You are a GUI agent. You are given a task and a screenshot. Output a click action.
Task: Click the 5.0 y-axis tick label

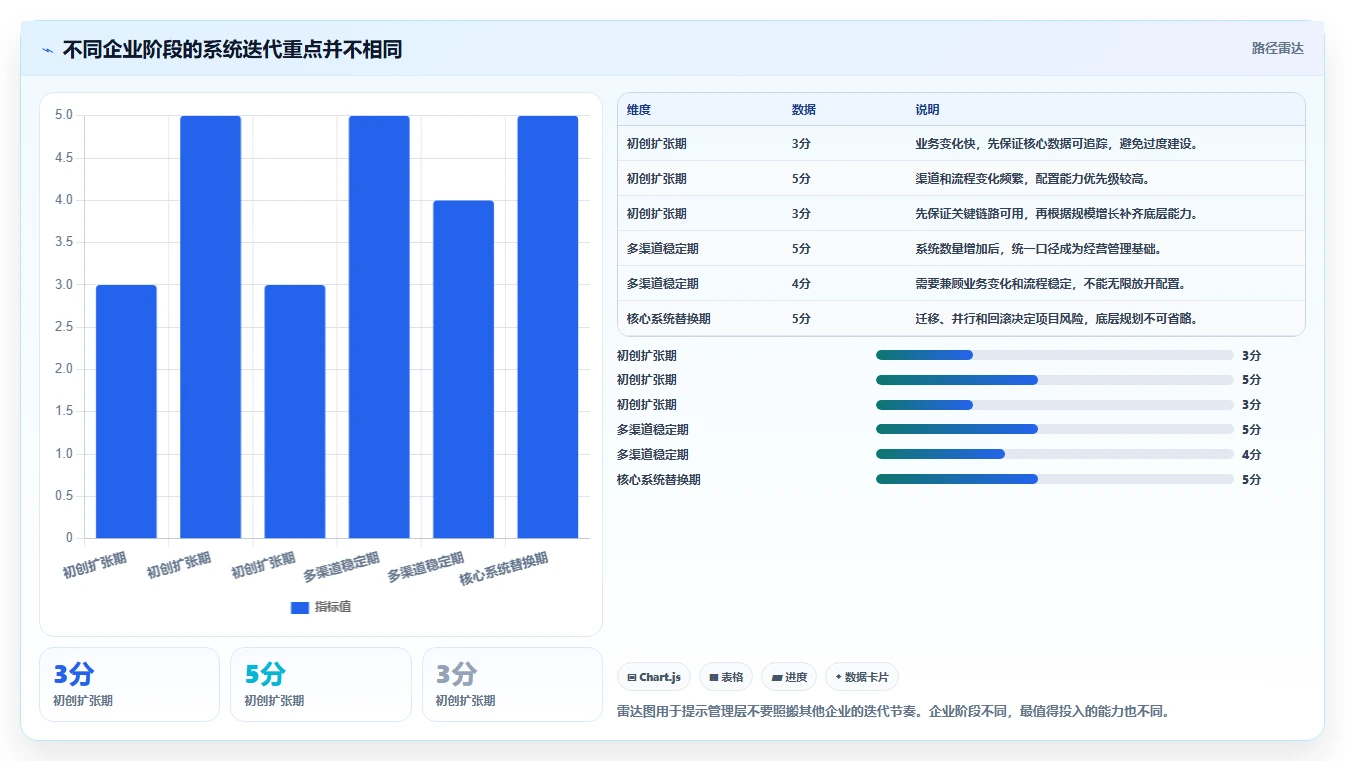tap(64, 115)
